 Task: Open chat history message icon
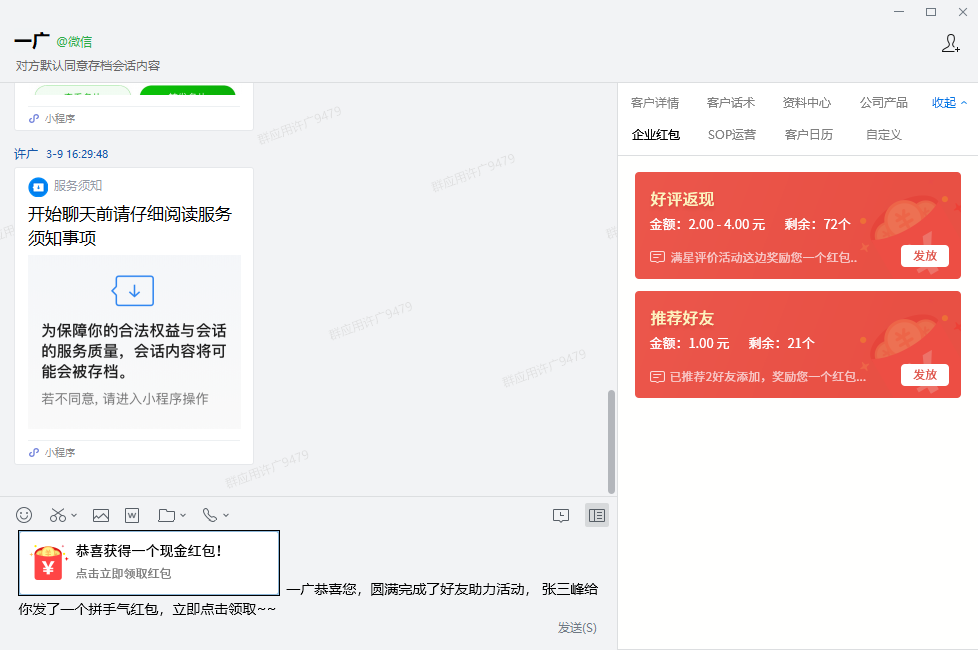coord(561,515)
